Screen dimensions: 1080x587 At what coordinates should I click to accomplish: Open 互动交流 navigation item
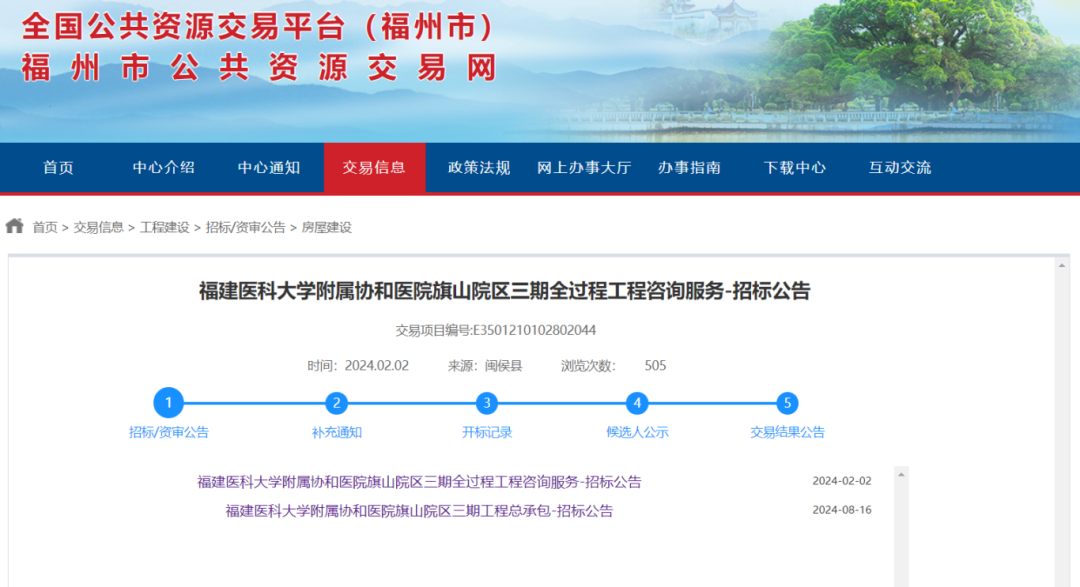point(900,167)
